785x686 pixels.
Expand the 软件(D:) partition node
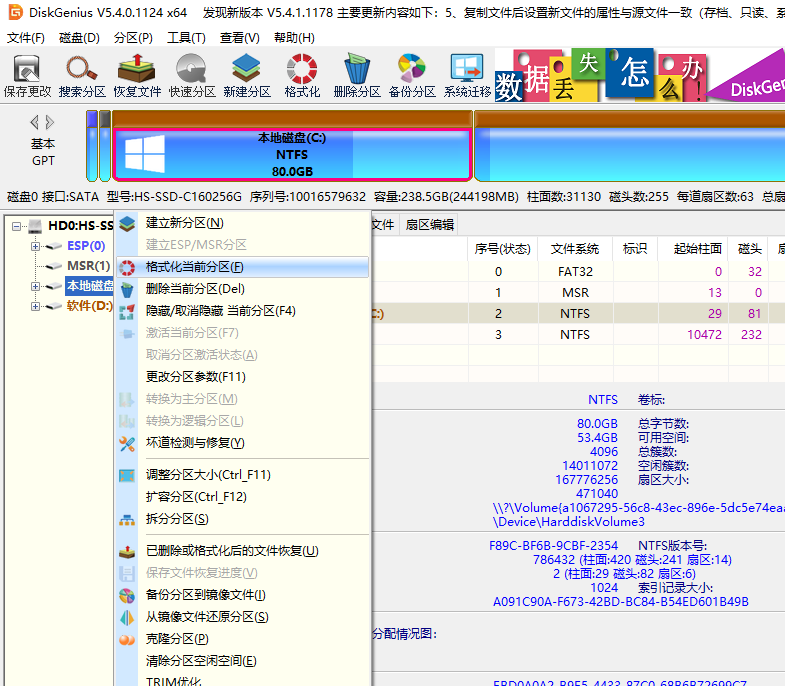tap(36, 306)
